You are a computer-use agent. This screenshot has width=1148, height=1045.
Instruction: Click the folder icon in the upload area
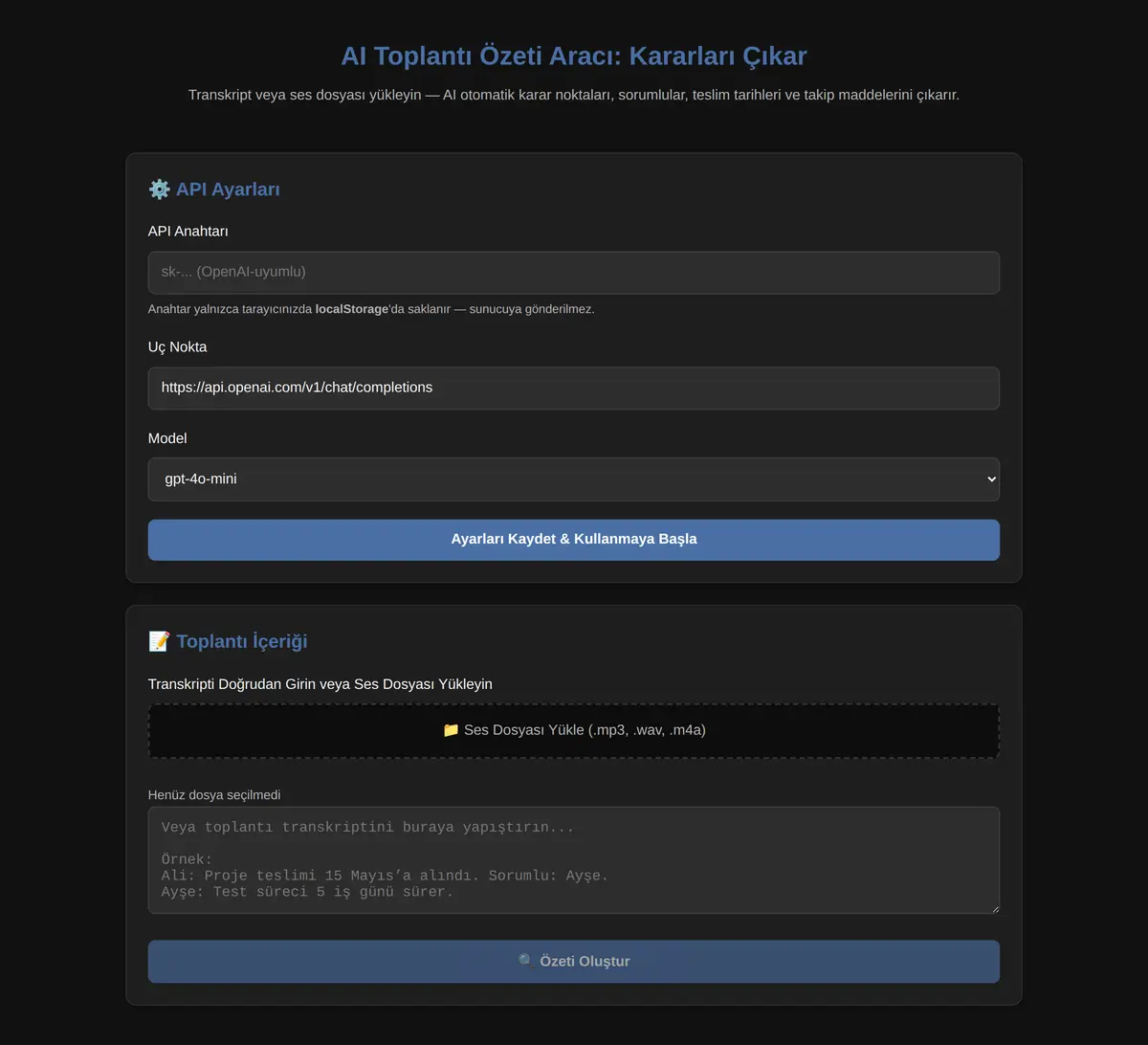451,730
